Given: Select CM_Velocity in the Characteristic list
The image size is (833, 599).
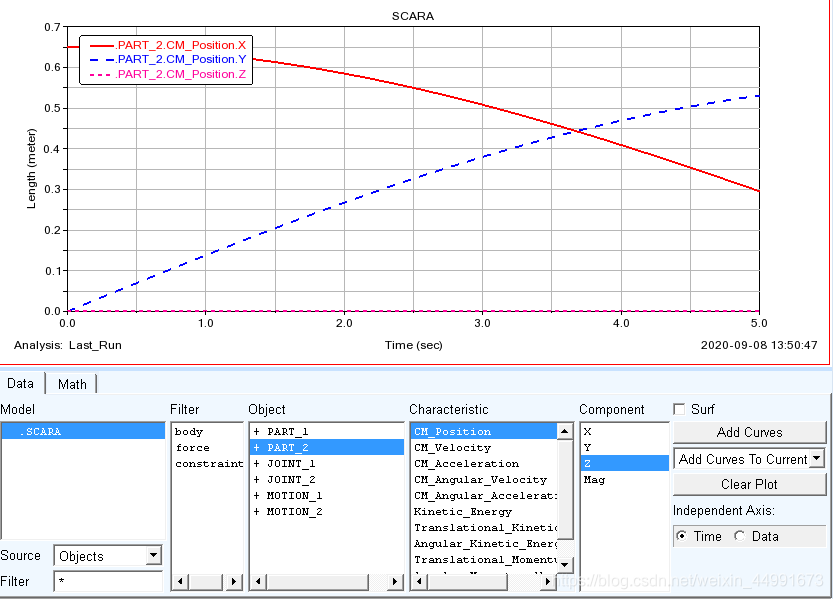Looking at the screenshot, I should (x=453, y=448).
